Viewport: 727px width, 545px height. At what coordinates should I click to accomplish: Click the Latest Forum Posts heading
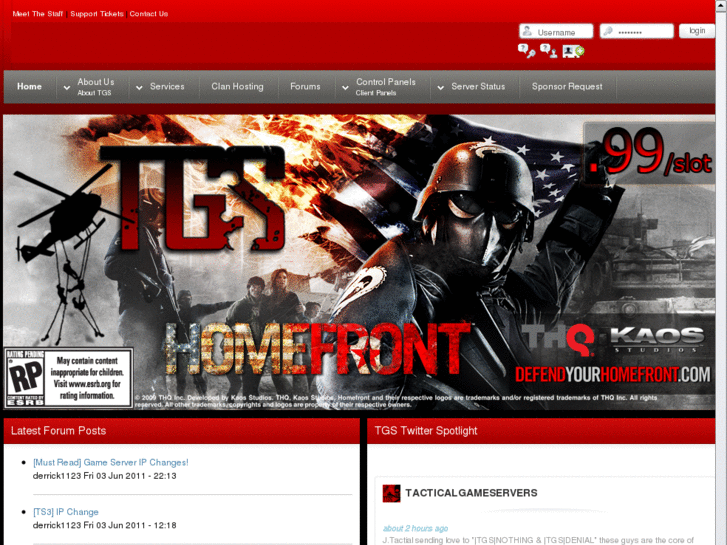(x=58, y=431)
